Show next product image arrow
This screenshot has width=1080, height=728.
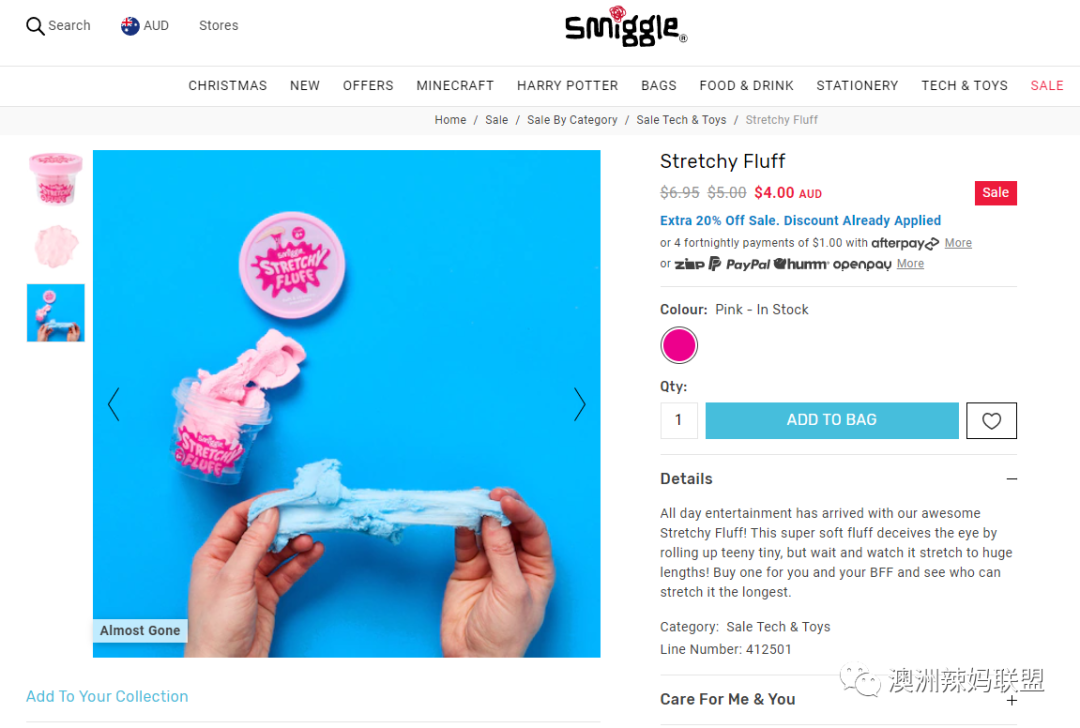pyautogui.click(x=580, y=404)
